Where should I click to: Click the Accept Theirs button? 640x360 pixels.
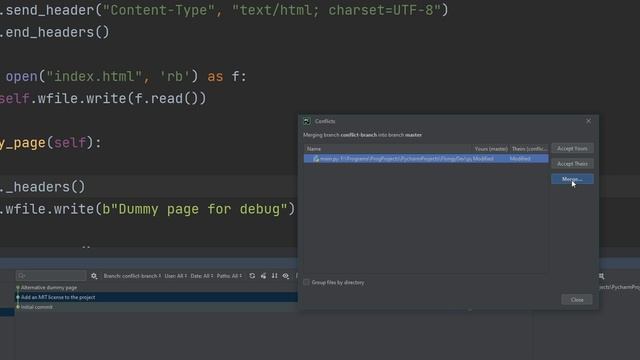click(572, 164)
